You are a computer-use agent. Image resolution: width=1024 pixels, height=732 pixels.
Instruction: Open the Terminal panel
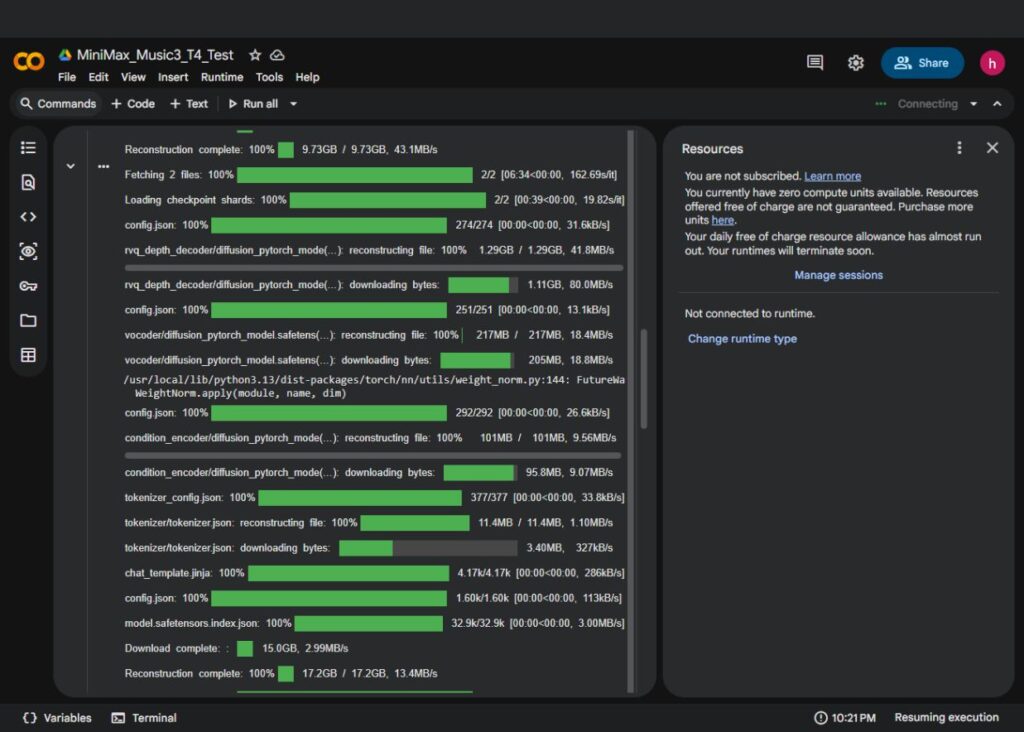click(x=144, y=718)
